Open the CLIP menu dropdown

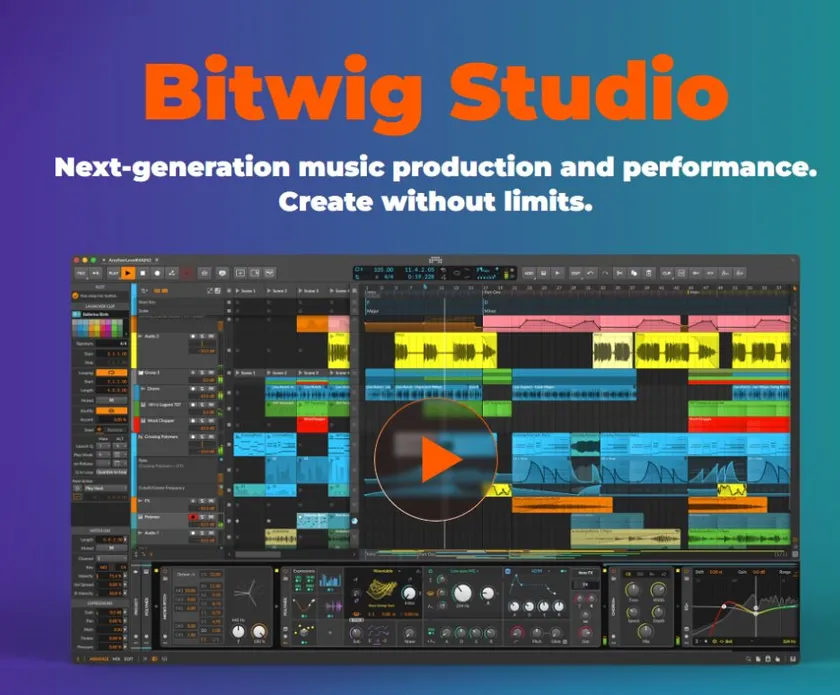(x=667, y=273)
